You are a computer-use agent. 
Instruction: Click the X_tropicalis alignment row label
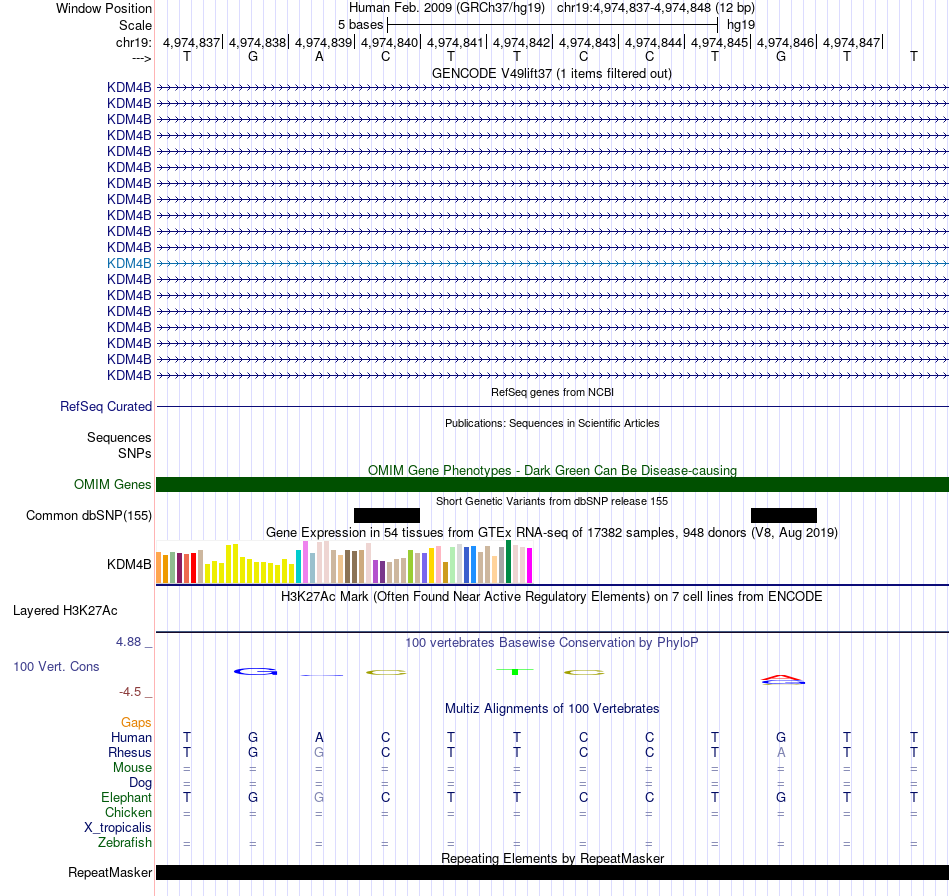[118, 828]
